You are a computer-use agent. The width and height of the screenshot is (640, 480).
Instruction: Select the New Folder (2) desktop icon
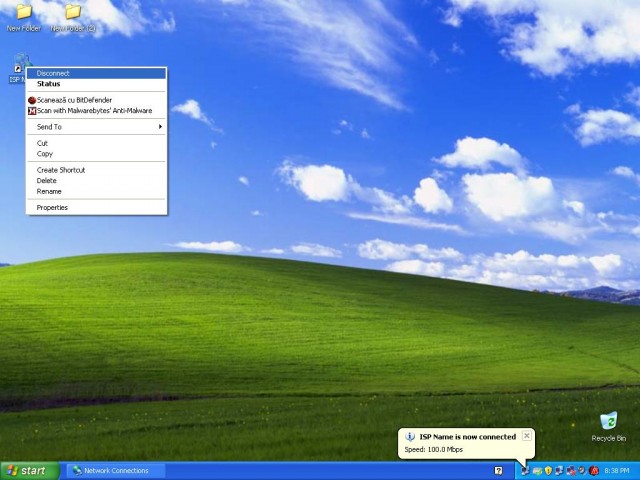[x=73, y=18]
